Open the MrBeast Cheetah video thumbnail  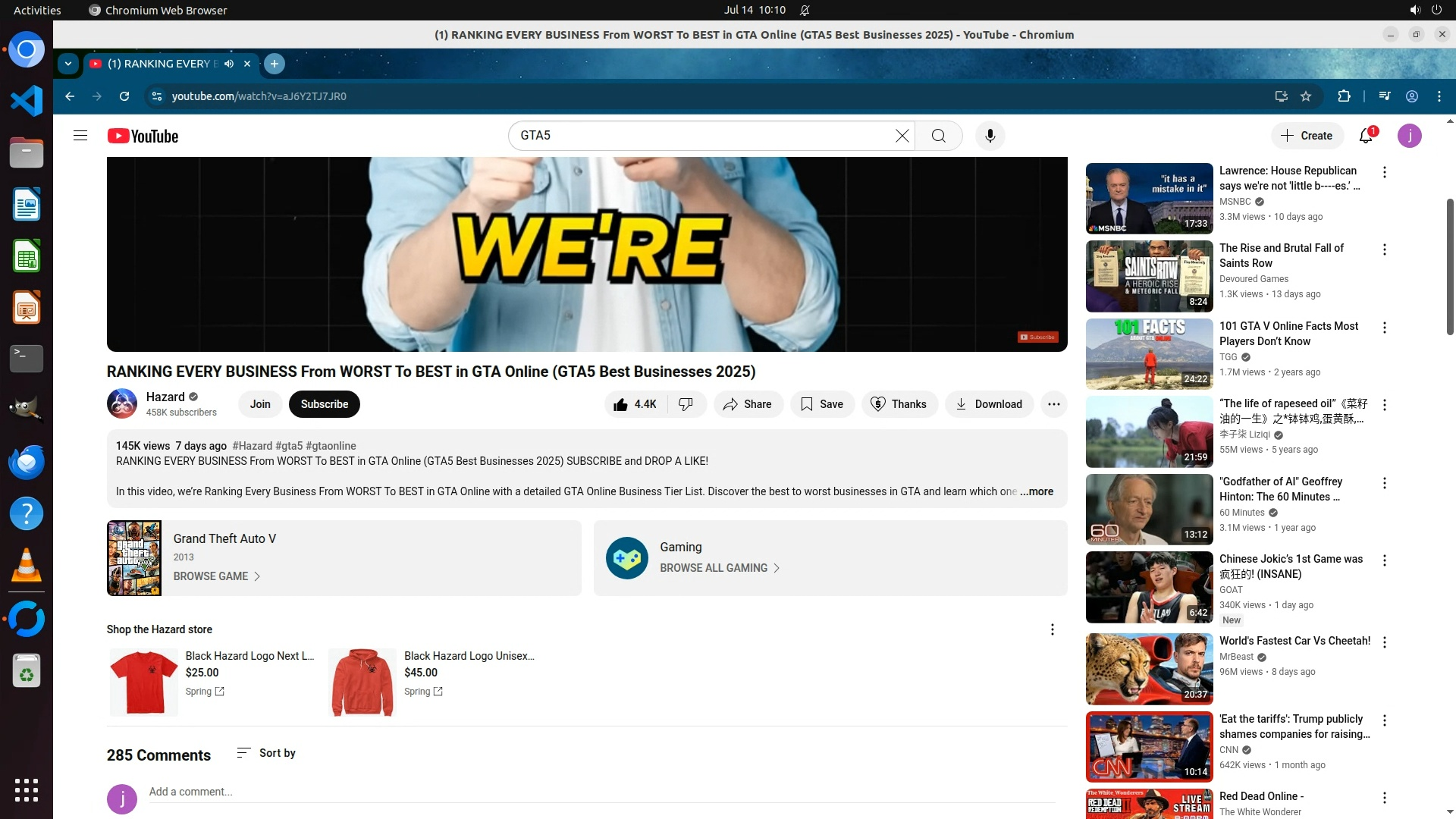click(1149, 669)
